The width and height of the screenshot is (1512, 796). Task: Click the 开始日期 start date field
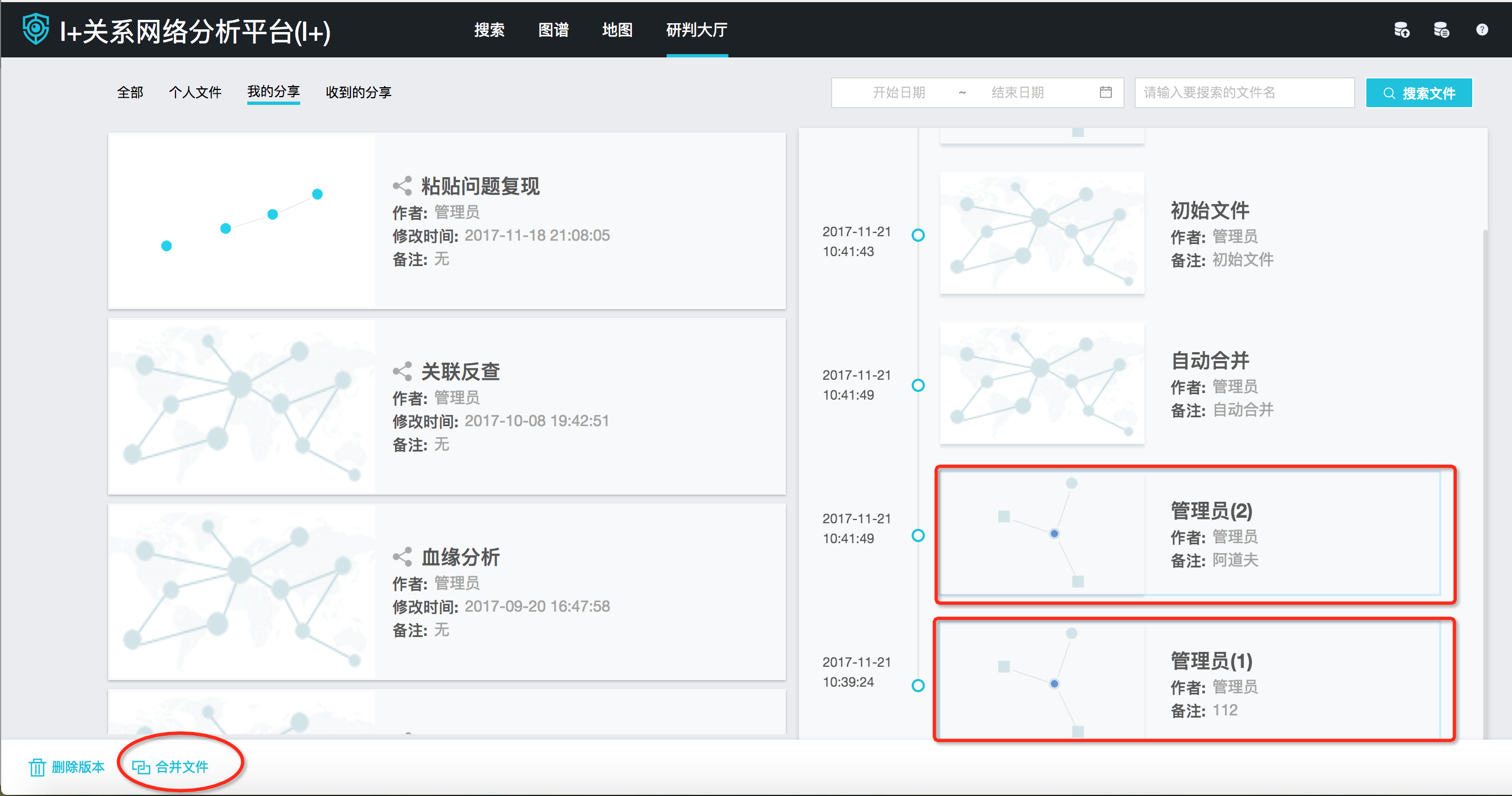coord(898,92)
